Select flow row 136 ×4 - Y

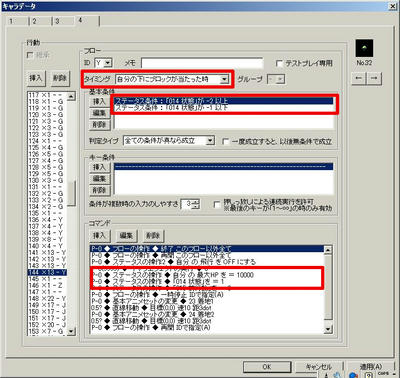(x=47, y=220)
